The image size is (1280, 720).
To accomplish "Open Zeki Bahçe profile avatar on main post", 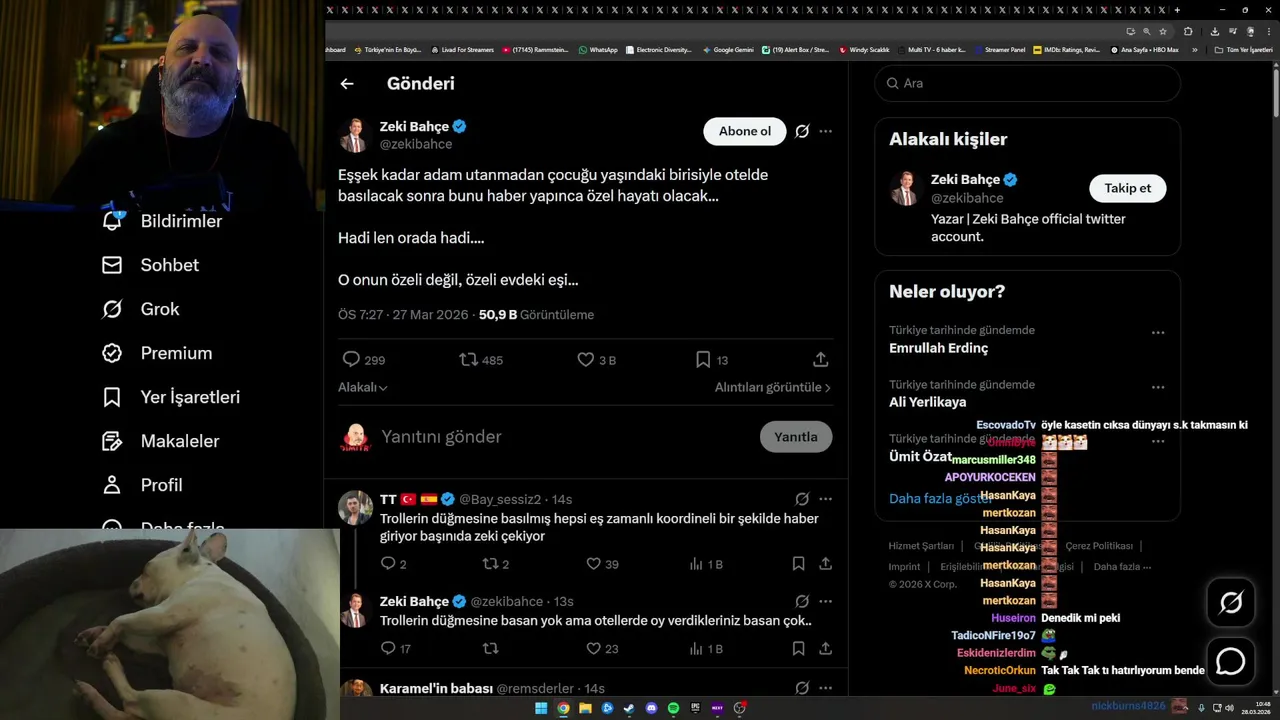I will (355, 135).
